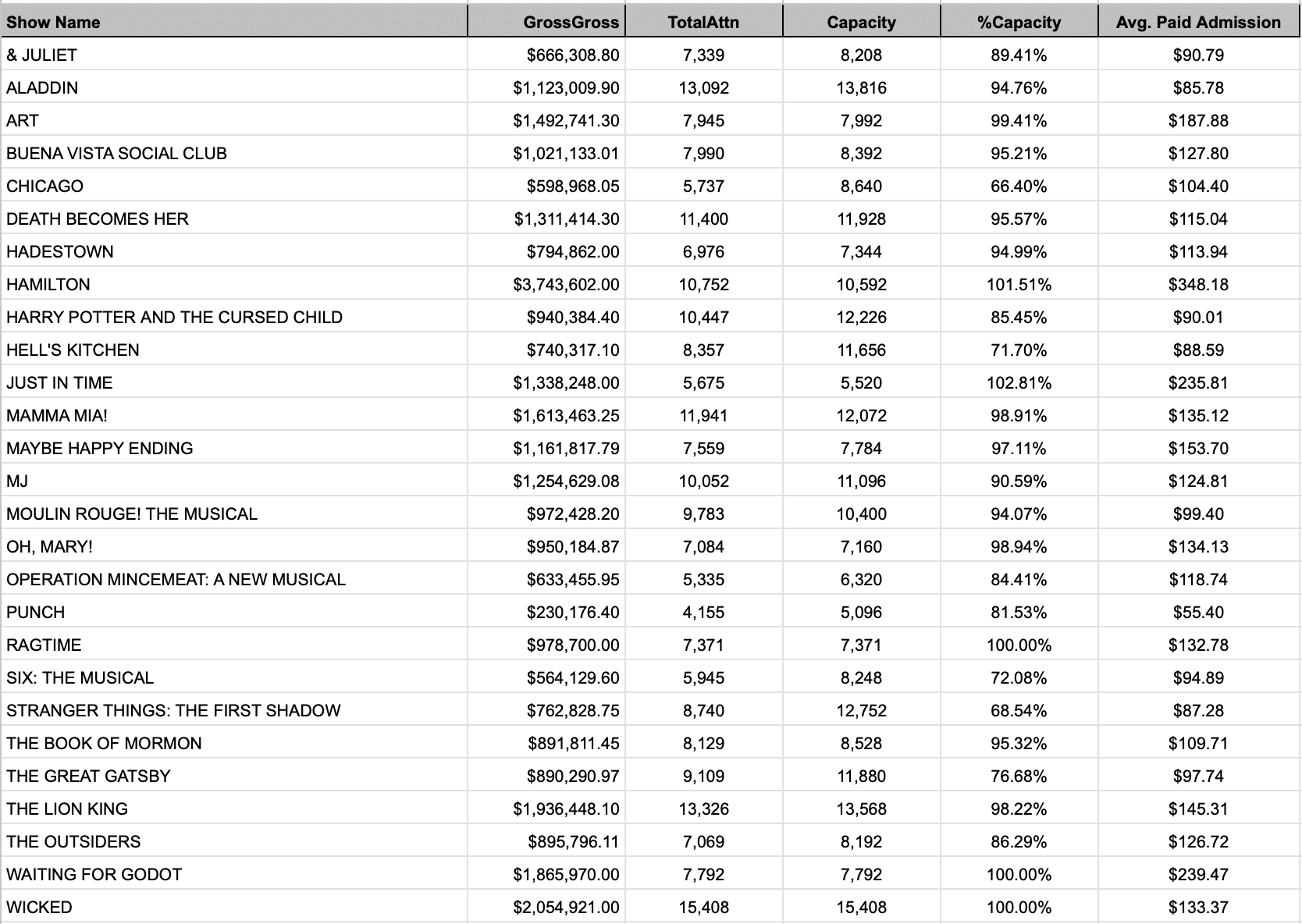Select the Capacity column header
This screenshot has height=924, width=1302.
pos(861,22)
